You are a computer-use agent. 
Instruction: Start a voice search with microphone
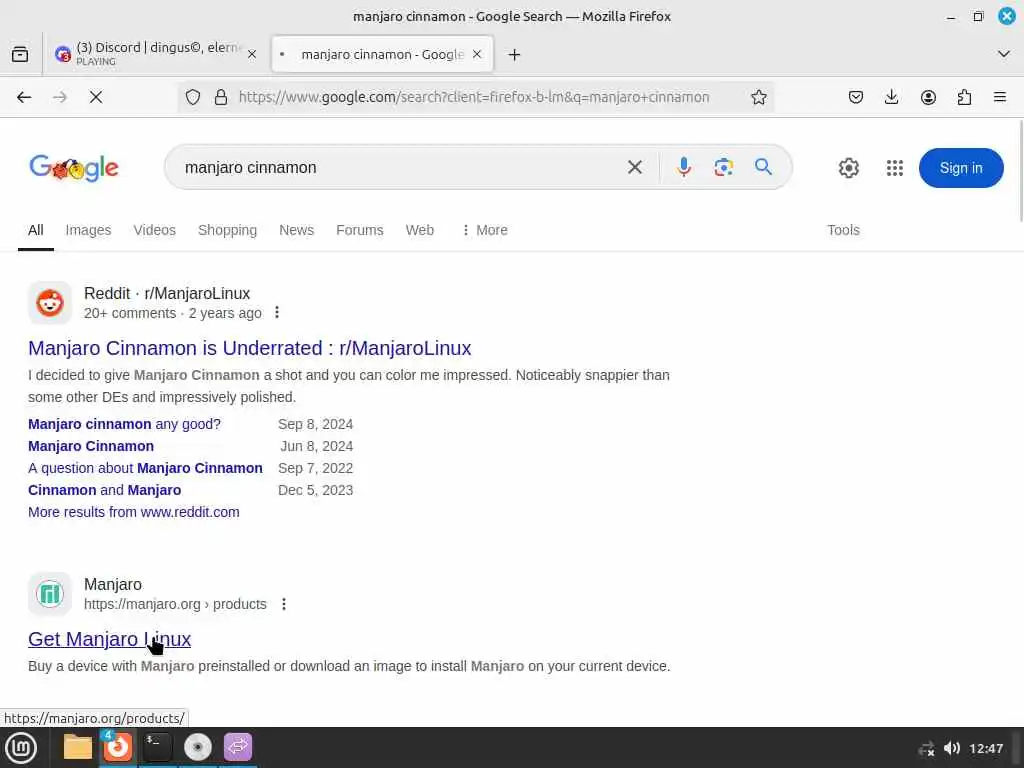click(x=684, y=168)
